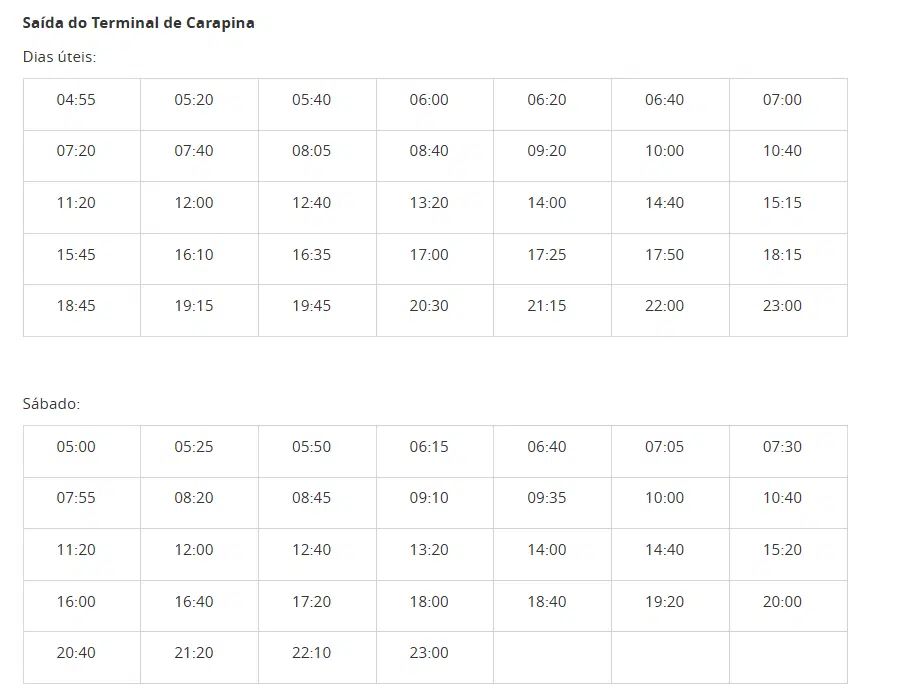This screenshot has width=907, height=697.
Task: Click the 23:00 cell in Sábado table
Action: coord(429,653)
